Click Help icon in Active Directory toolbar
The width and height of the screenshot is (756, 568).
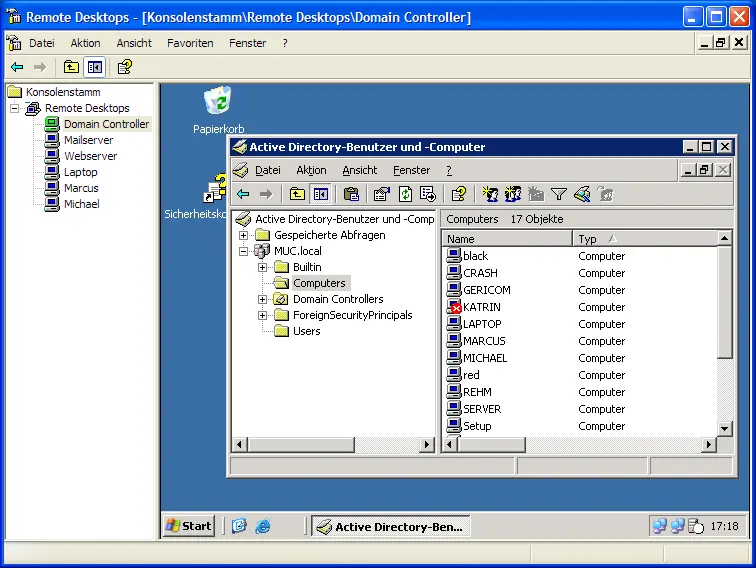tap(459, 194)
